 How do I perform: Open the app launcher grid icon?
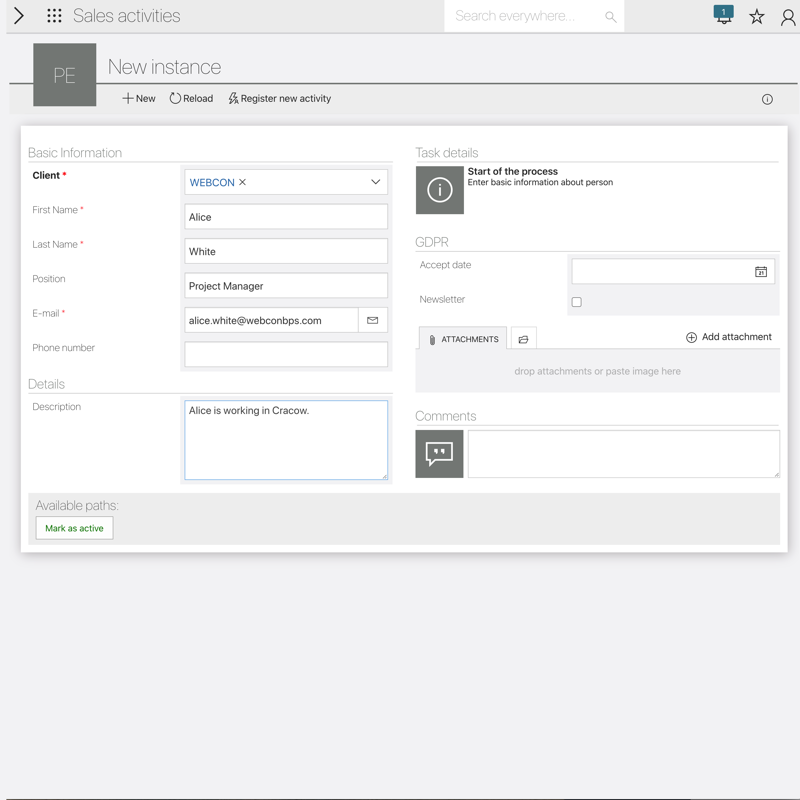click(54, 16)
